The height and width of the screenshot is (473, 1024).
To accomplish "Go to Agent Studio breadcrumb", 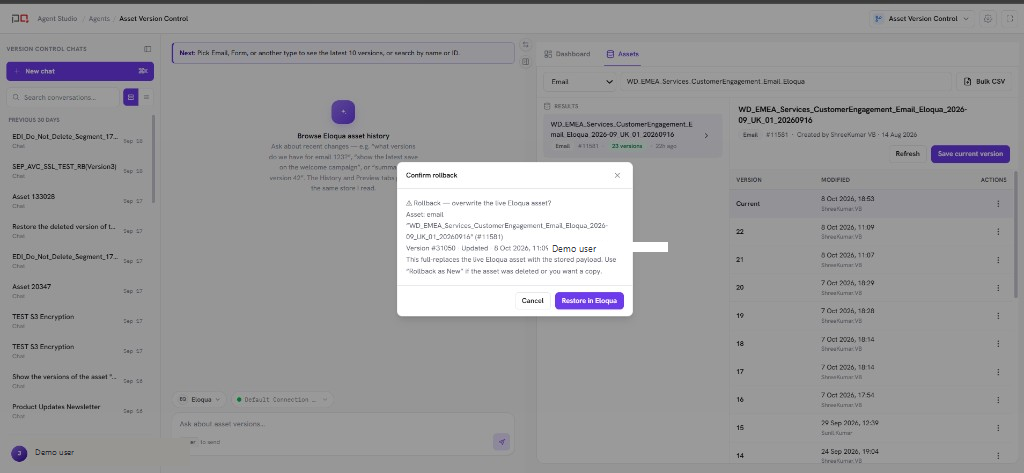I will point(55,19).
